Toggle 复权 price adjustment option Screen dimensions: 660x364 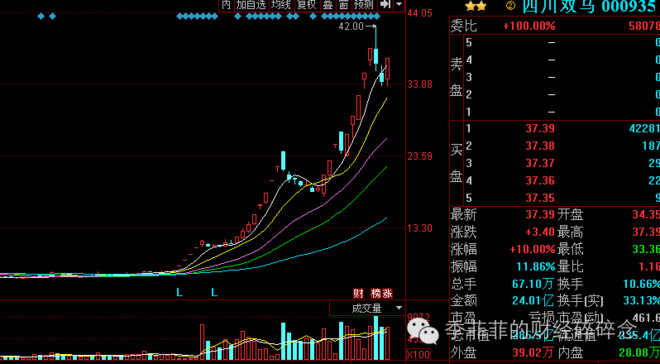(x=306, y=5)
